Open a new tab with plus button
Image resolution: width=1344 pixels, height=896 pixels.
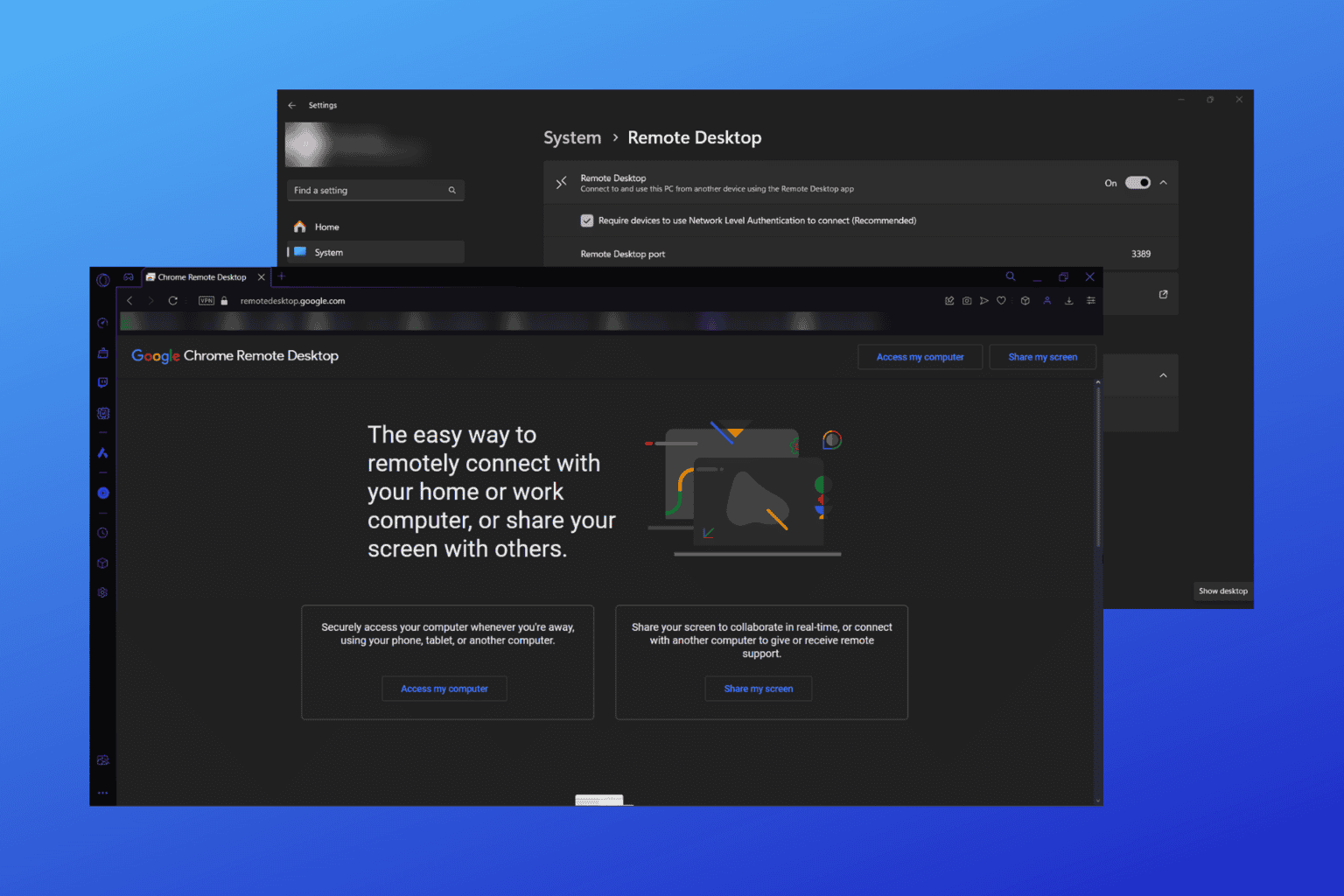tap(281, 276)
